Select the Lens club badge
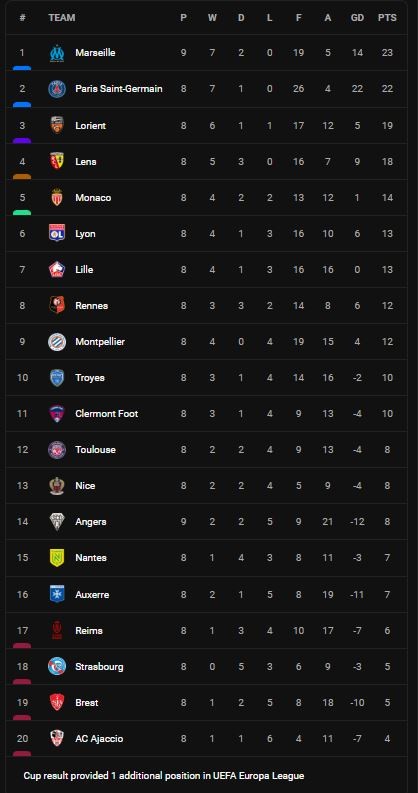Viewport: 418px width, 793px height. click(57, 161)
